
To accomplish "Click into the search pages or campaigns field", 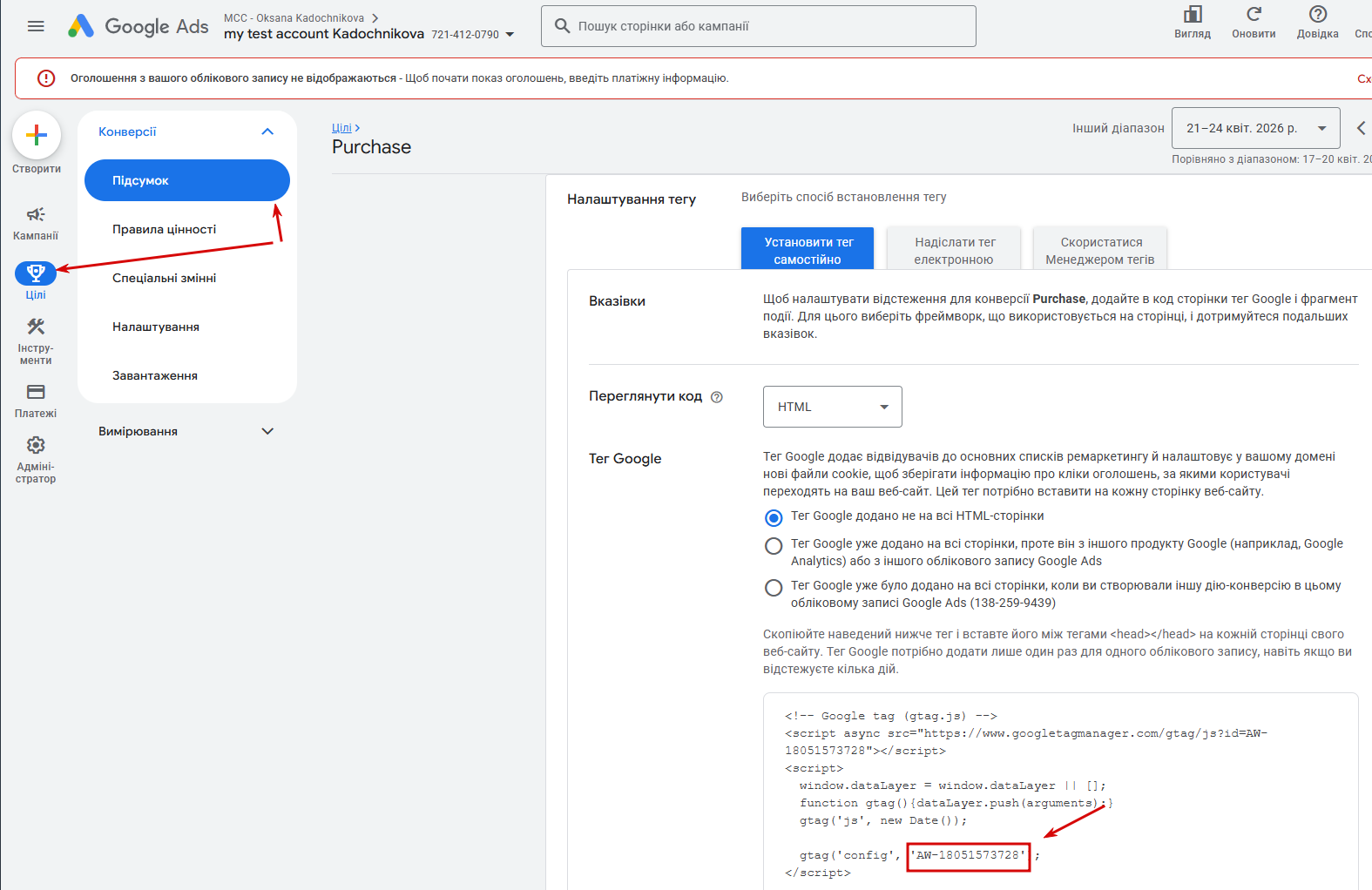I will point(759,26).
